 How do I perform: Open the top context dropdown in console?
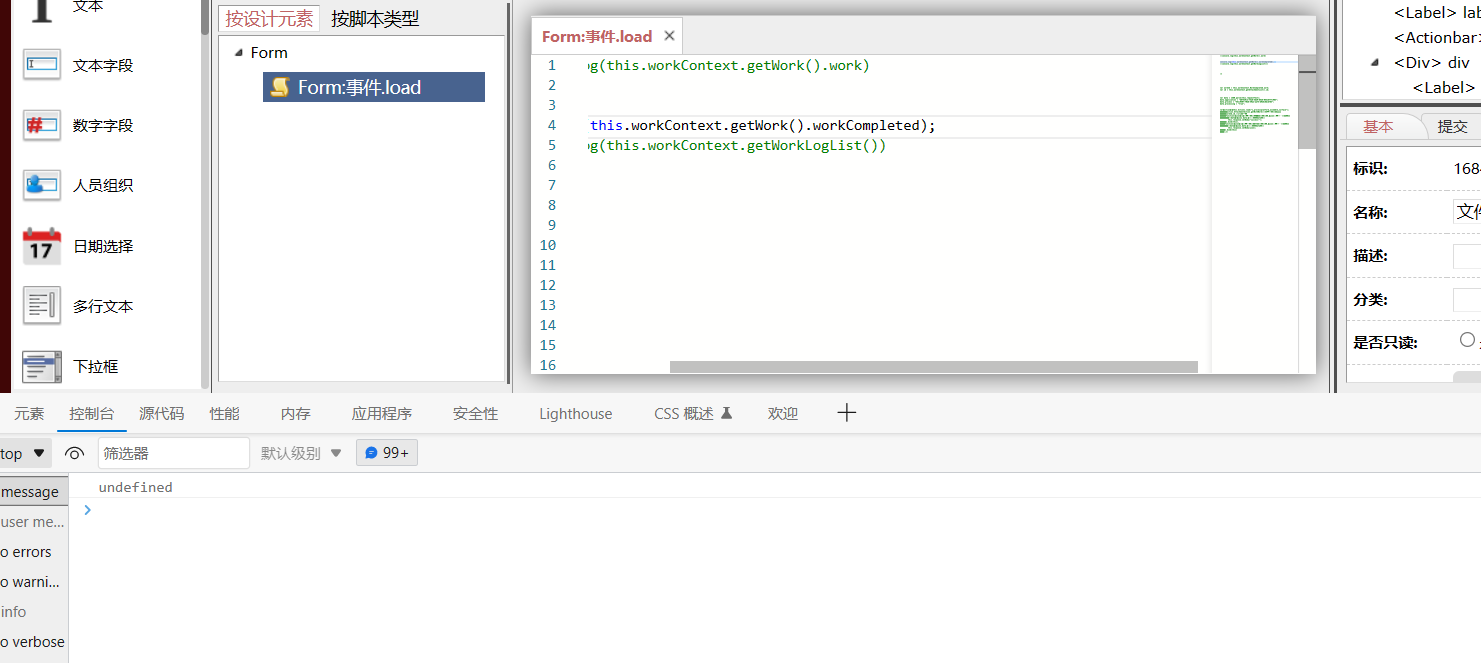[x=25, y=453]
